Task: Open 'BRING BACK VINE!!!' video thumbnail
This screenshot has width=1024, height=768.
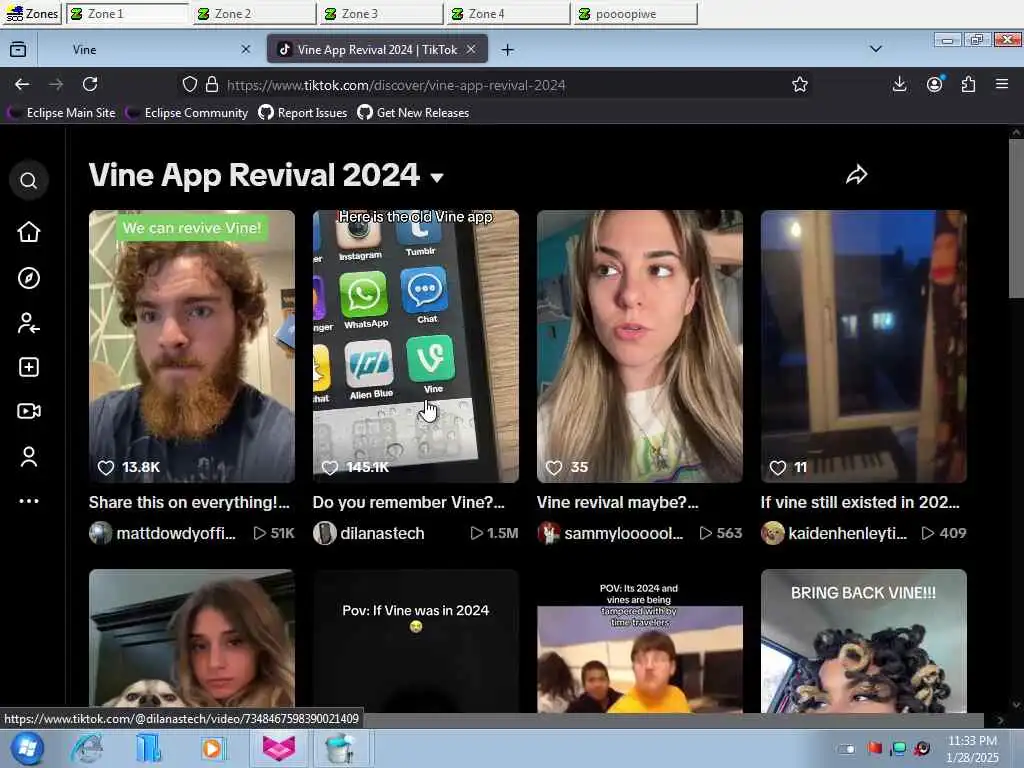Action: pyautogui.click(x=863, y=641)
